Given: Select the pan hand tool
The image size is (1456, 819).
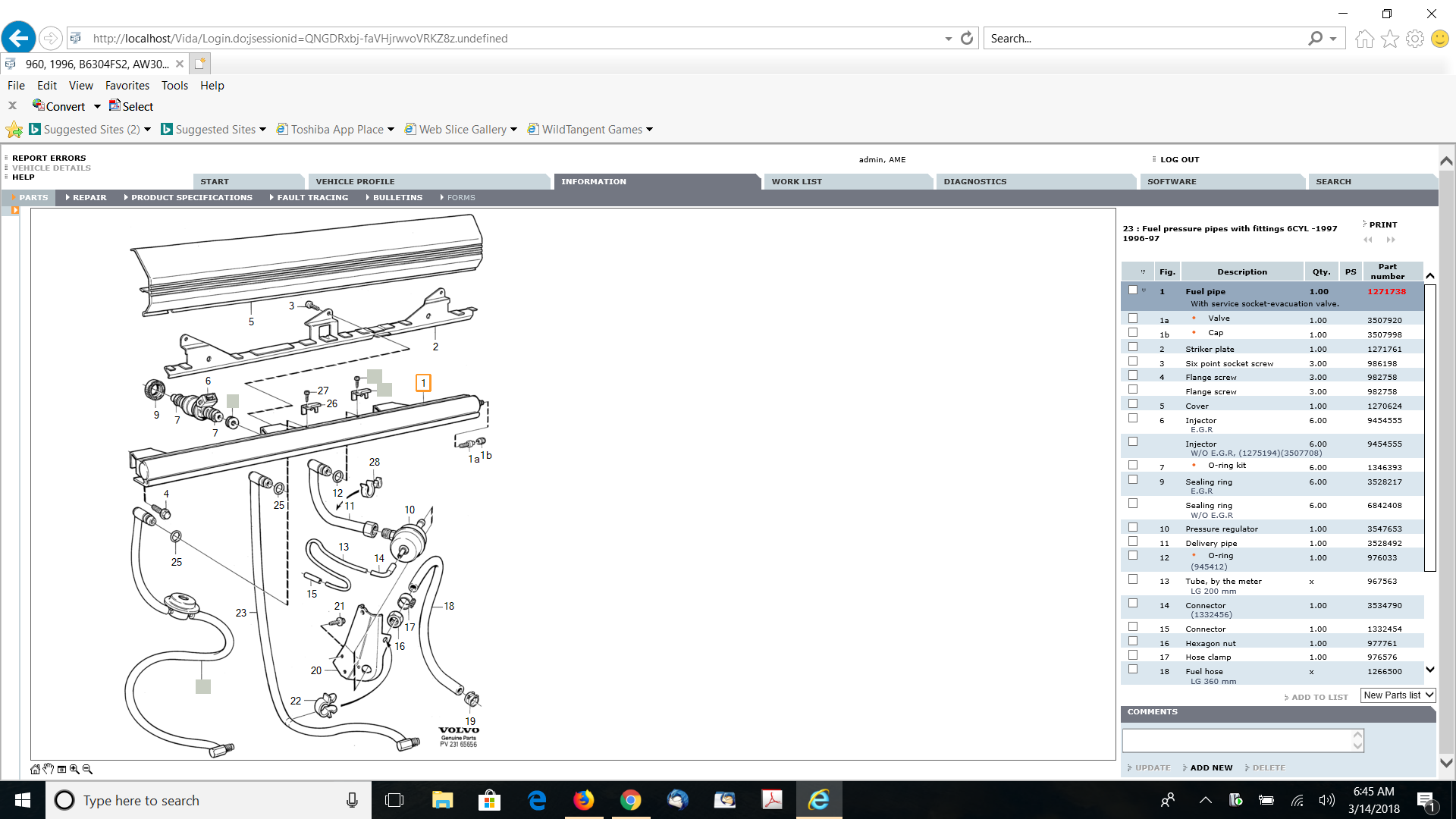Looking at the screenshot, I should click(48, 769).
